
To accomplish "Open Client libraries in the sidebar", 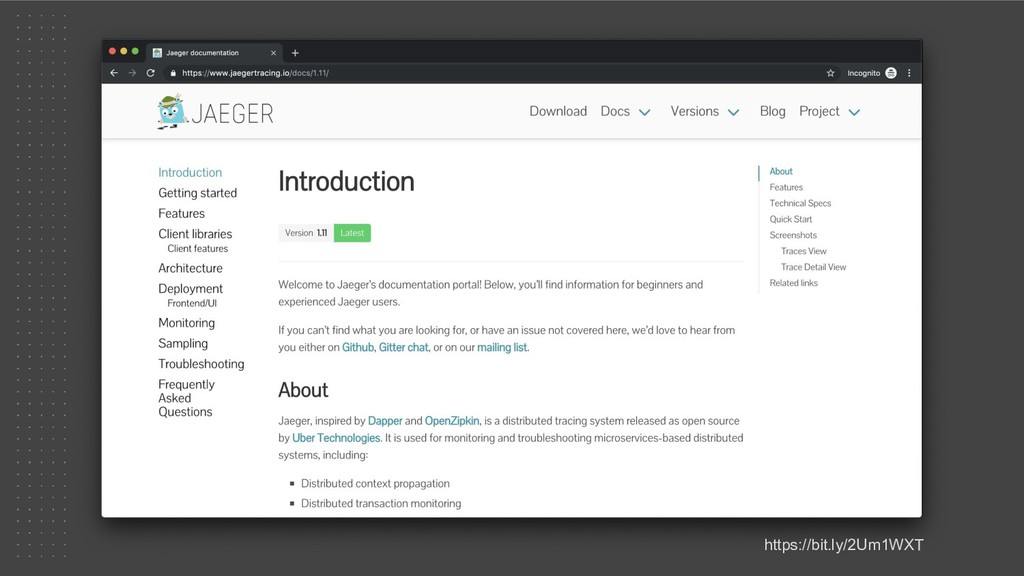I will [195, 234].
